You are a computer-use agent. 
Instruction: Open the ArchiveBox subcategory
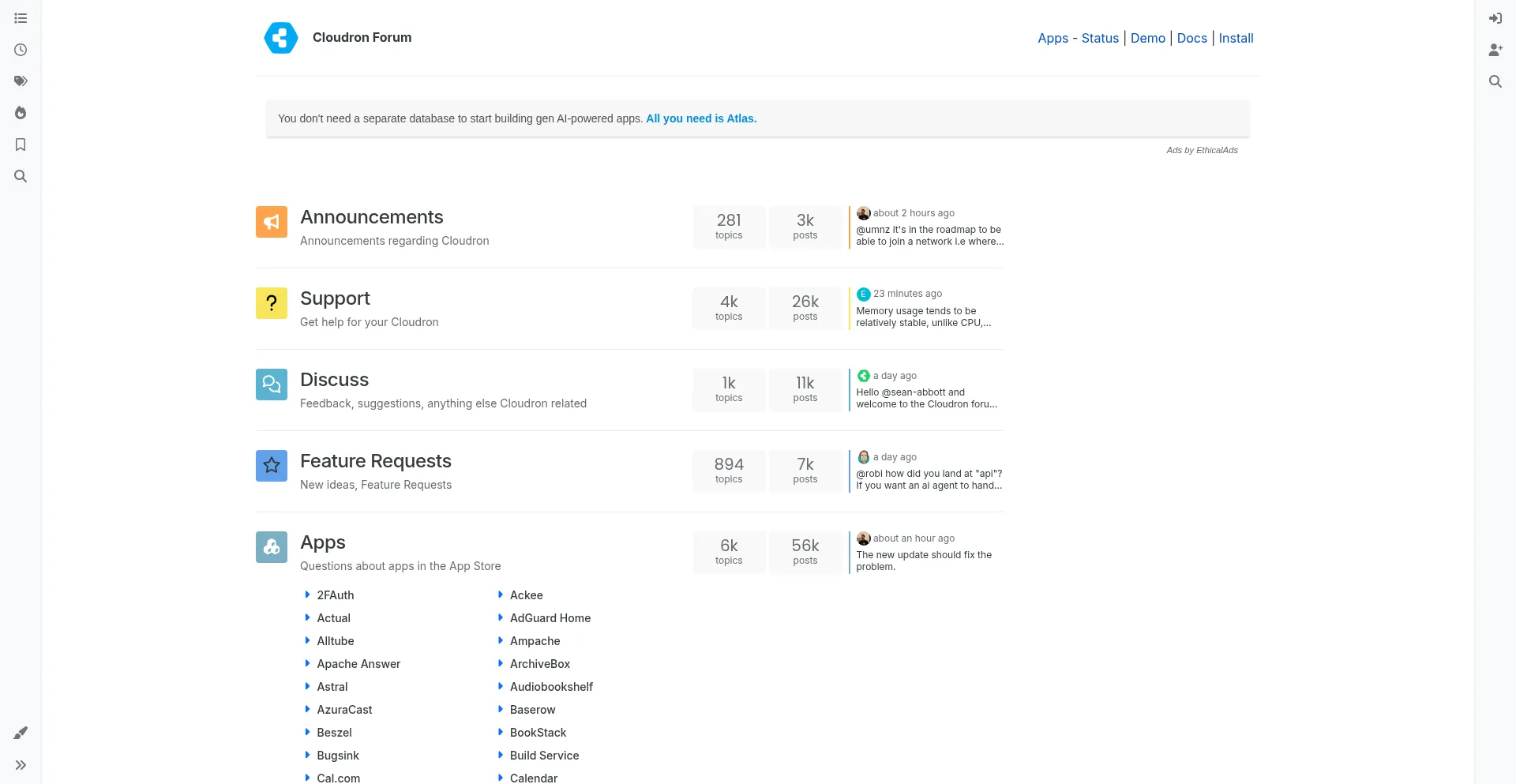(x=540, y=664)
